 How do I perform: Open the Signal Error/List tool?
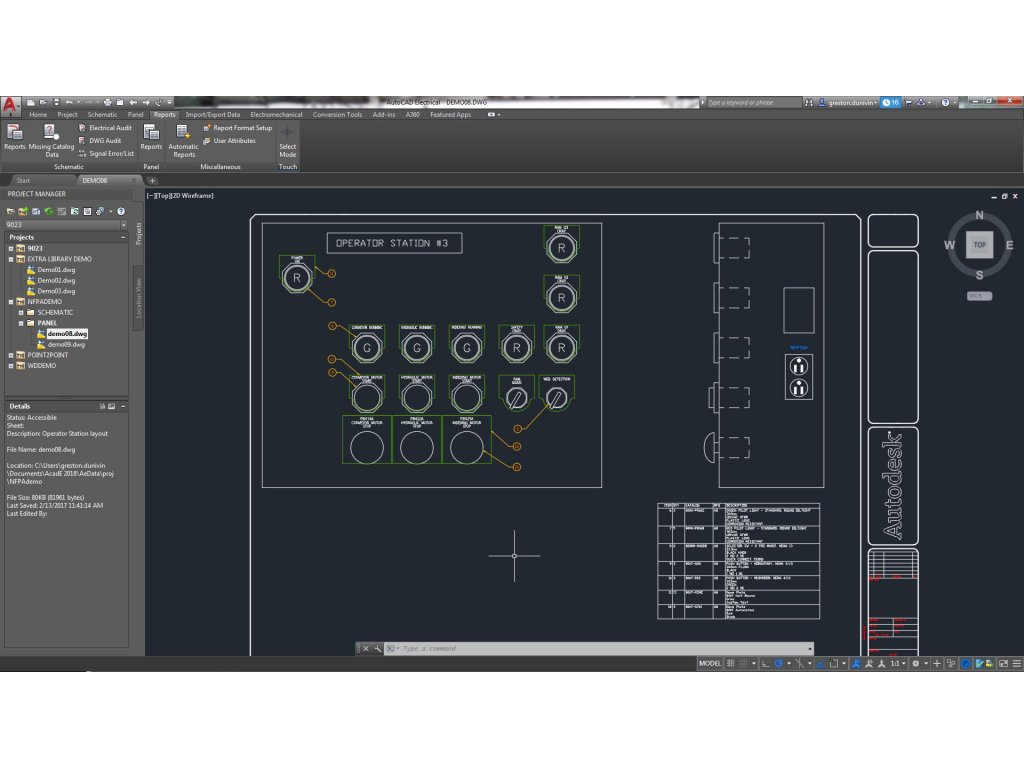click(106, 153)
